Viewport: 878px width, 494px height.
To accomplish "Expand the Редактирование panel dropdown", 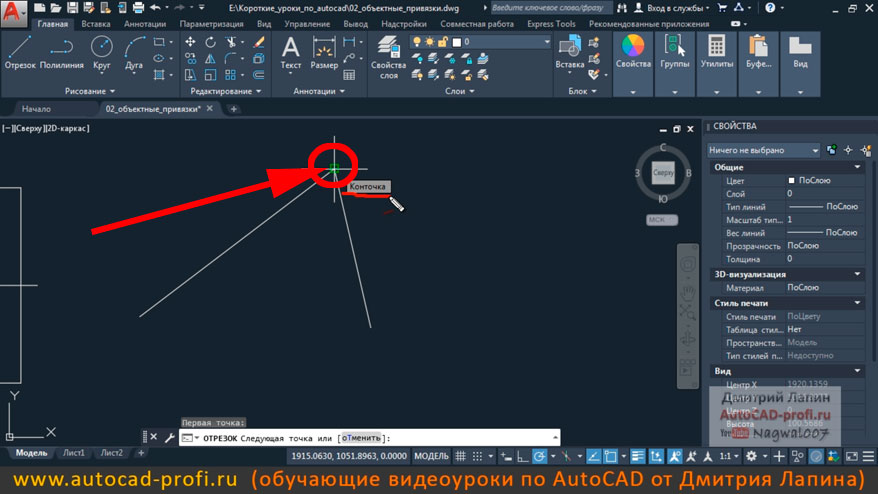I will coord(226,91).
